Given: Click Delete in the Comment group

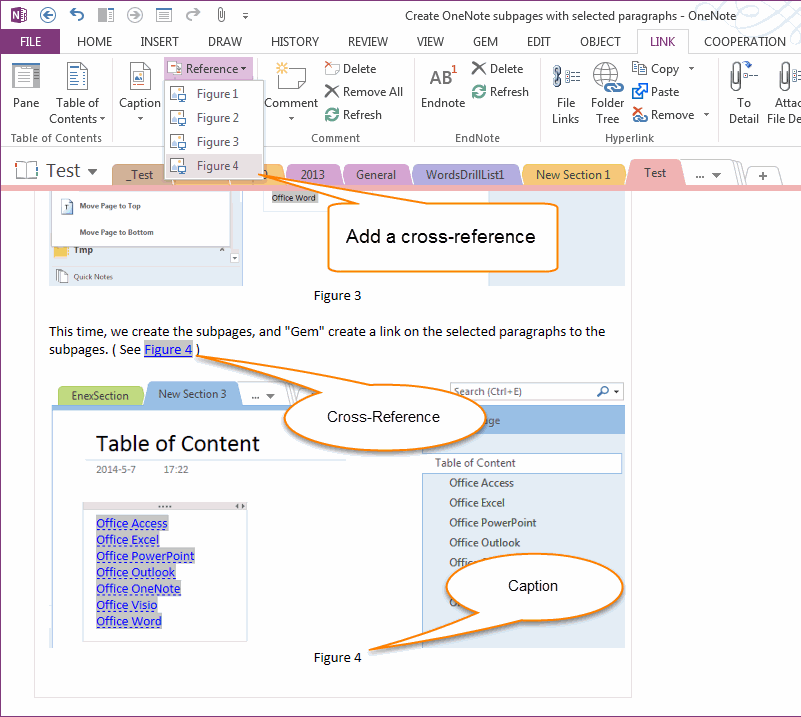Looking at the screenshot, I should [x=350, y=68].
